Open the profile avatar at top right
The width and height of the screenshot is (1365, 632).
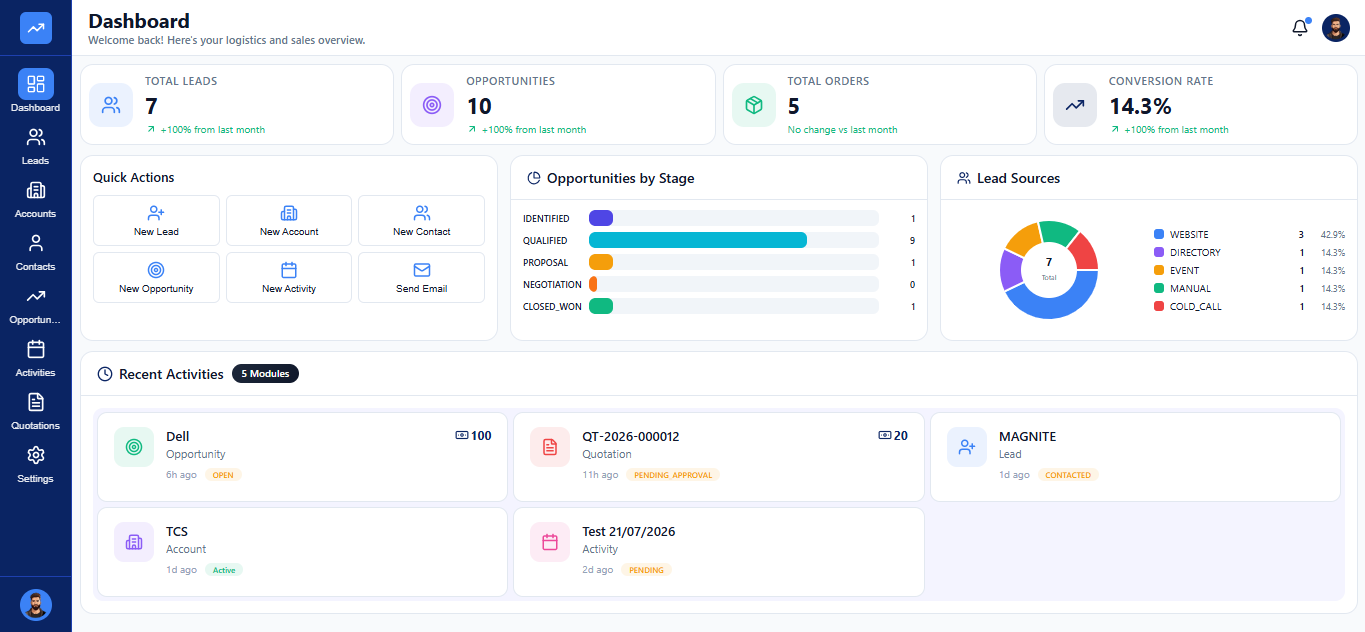click(x=1336, y=28)
